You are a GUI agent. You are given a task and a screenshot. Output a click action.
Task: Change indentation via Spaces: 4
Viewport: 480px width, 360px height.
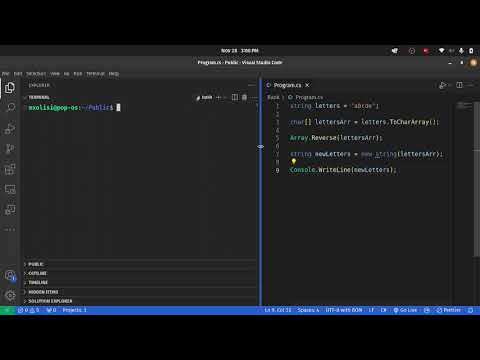(308, 310)
